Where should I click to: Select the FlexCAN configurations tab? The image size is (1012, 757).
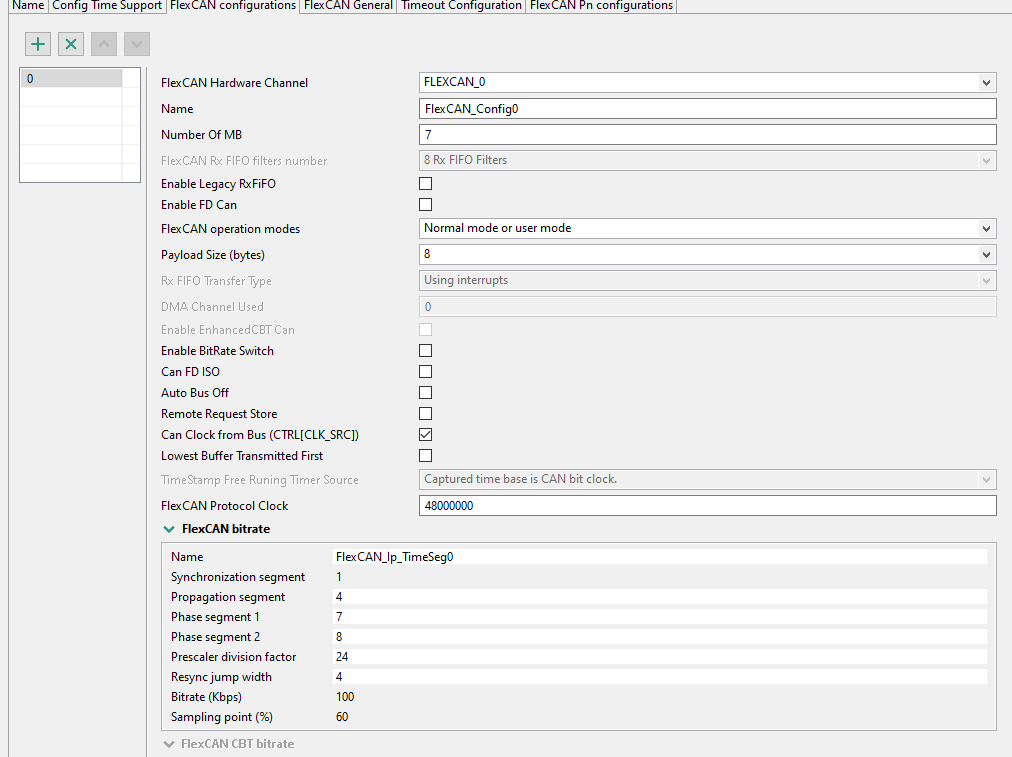pos(233,6)
